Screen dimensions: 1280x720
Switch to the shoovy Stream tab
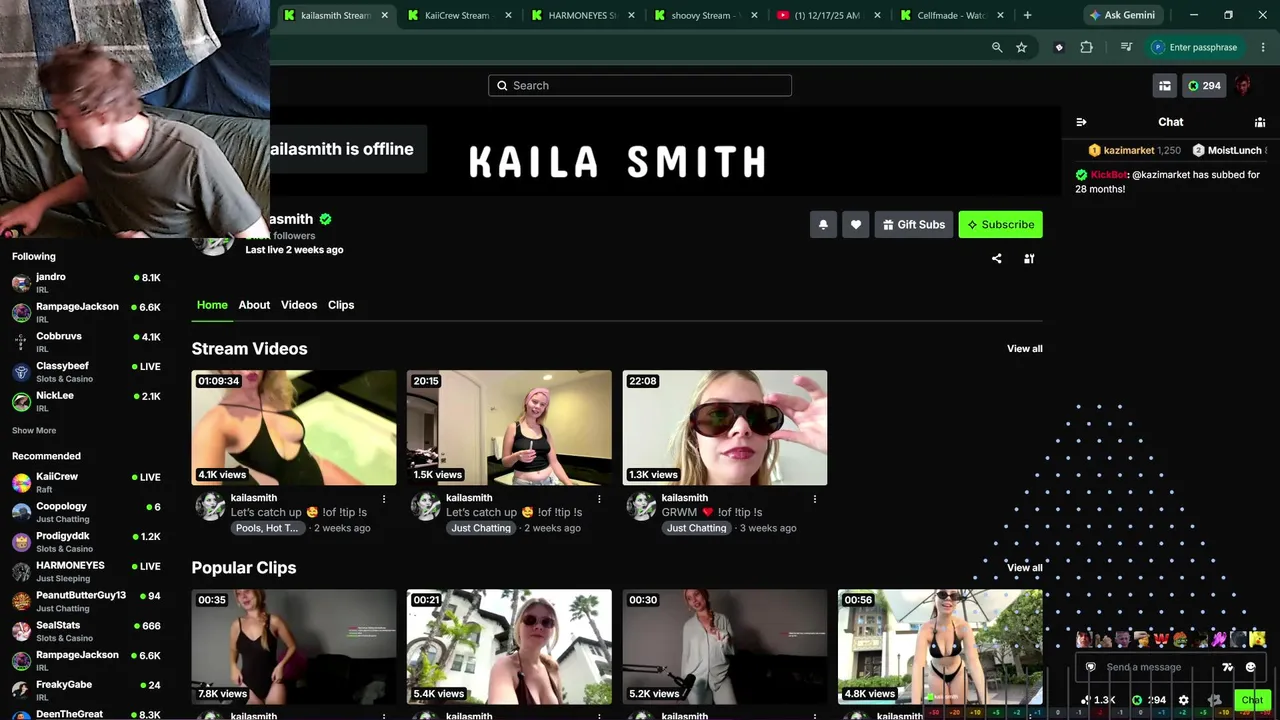(x=705, y=15)
